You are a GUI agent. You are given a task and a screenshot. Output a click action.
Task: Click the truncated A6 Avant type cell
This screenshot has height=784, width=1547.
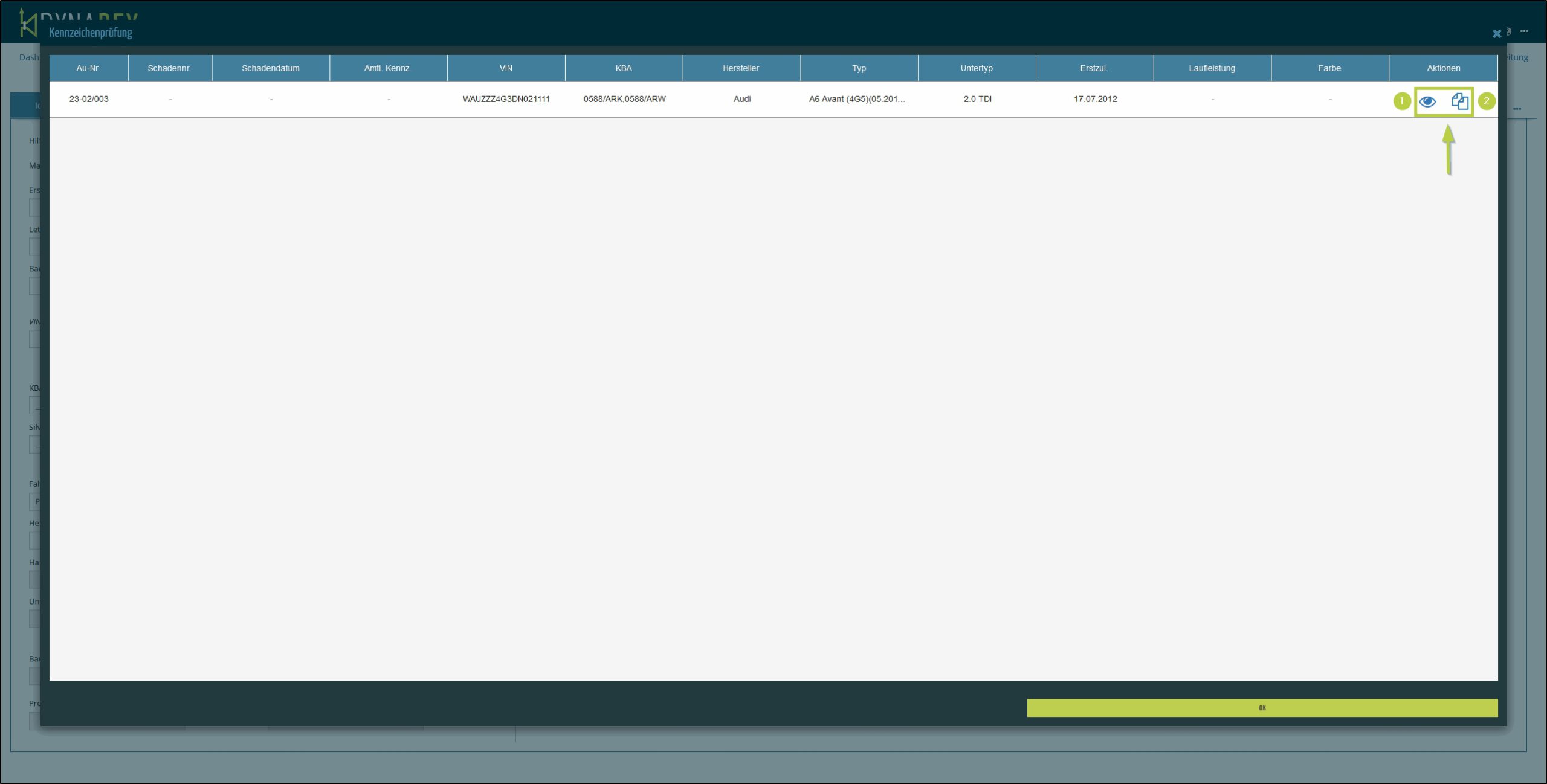tap(857, 99)
